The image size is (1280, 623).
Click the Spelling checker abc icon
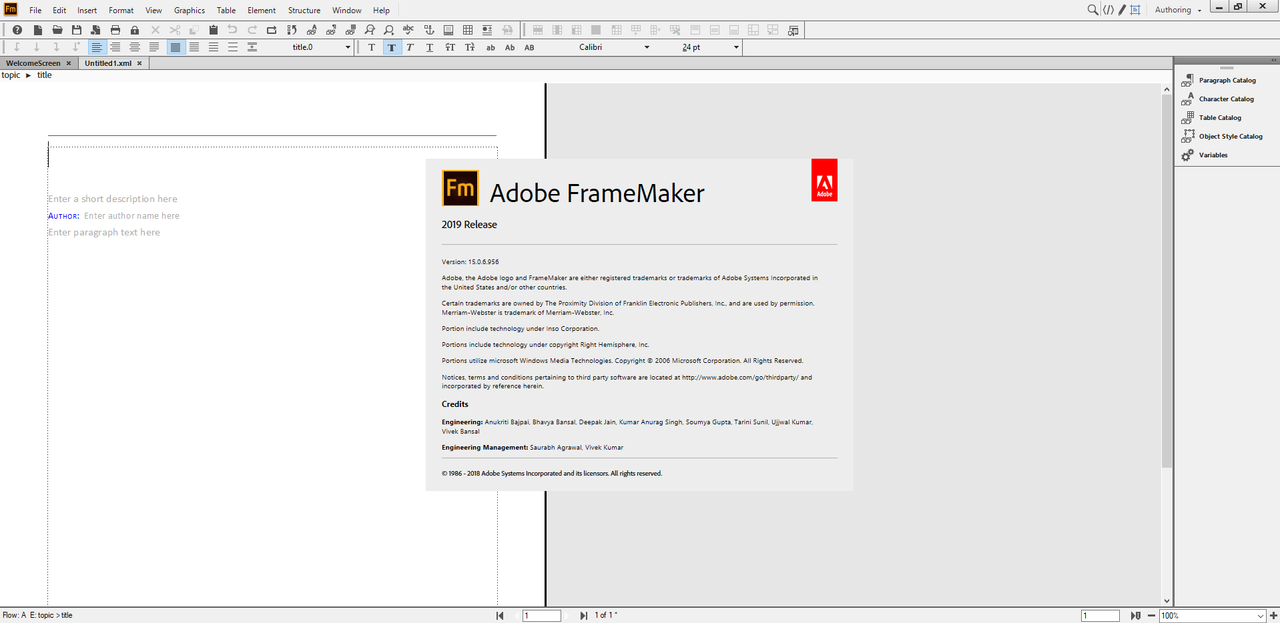click(408, 30)
